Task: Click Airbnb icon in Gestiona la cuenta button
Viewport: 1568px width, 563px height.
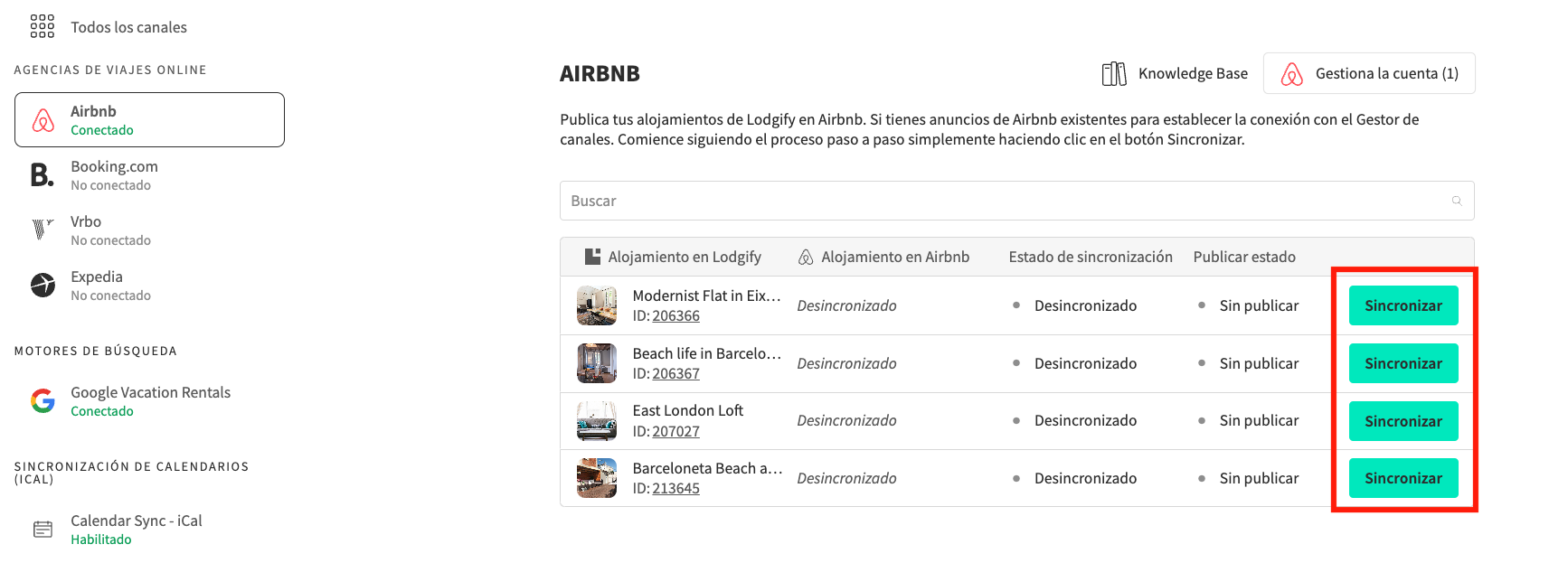Action: [1292, 74]
